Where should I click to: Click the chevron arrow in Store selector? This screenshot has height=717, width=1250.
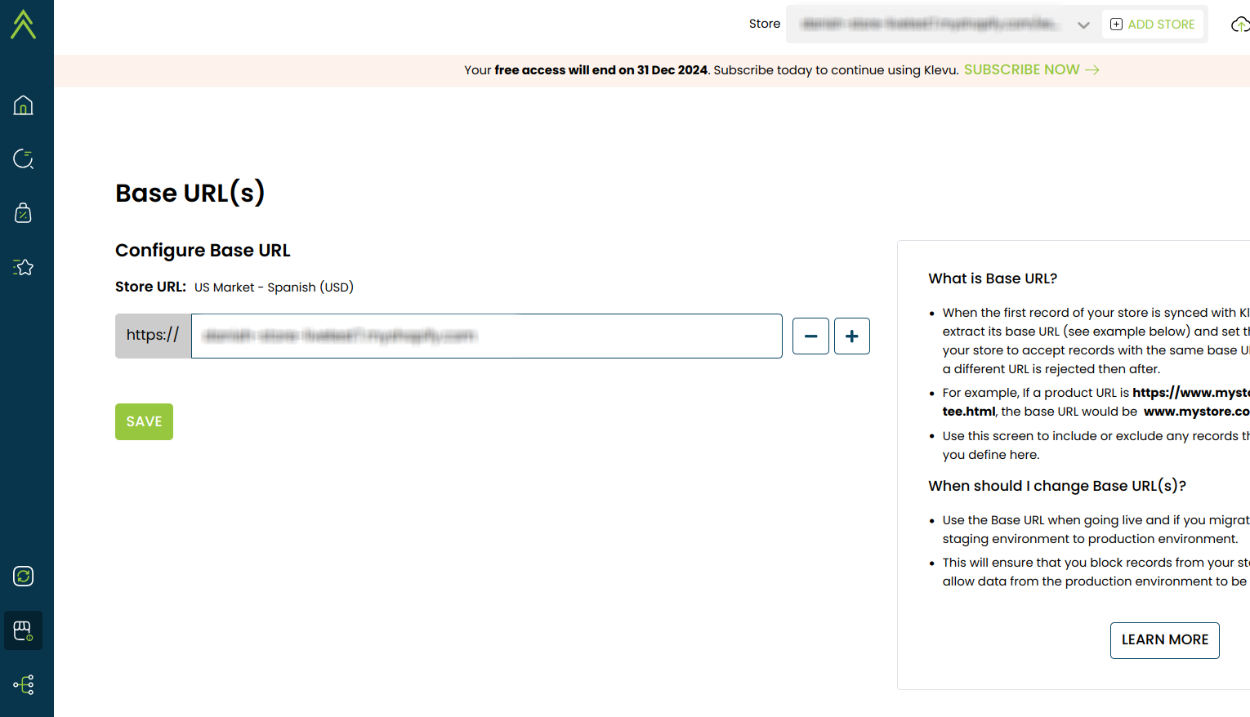pyautogui.click(x=1083, y=25)
